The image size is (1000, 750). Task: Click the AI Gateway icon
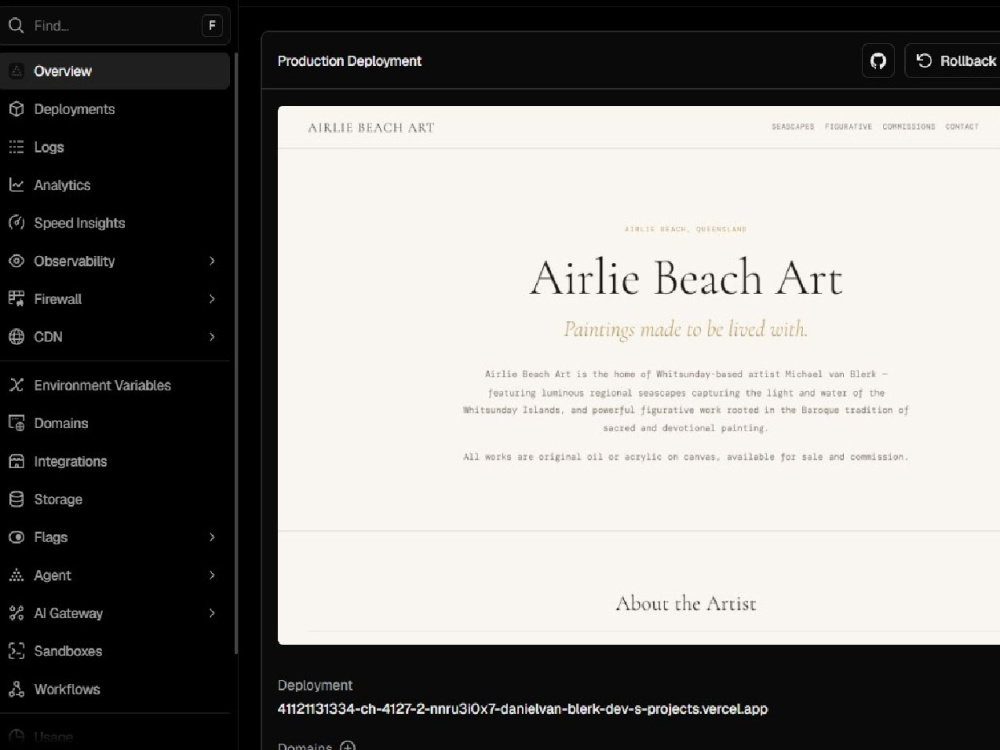(17, 613)
